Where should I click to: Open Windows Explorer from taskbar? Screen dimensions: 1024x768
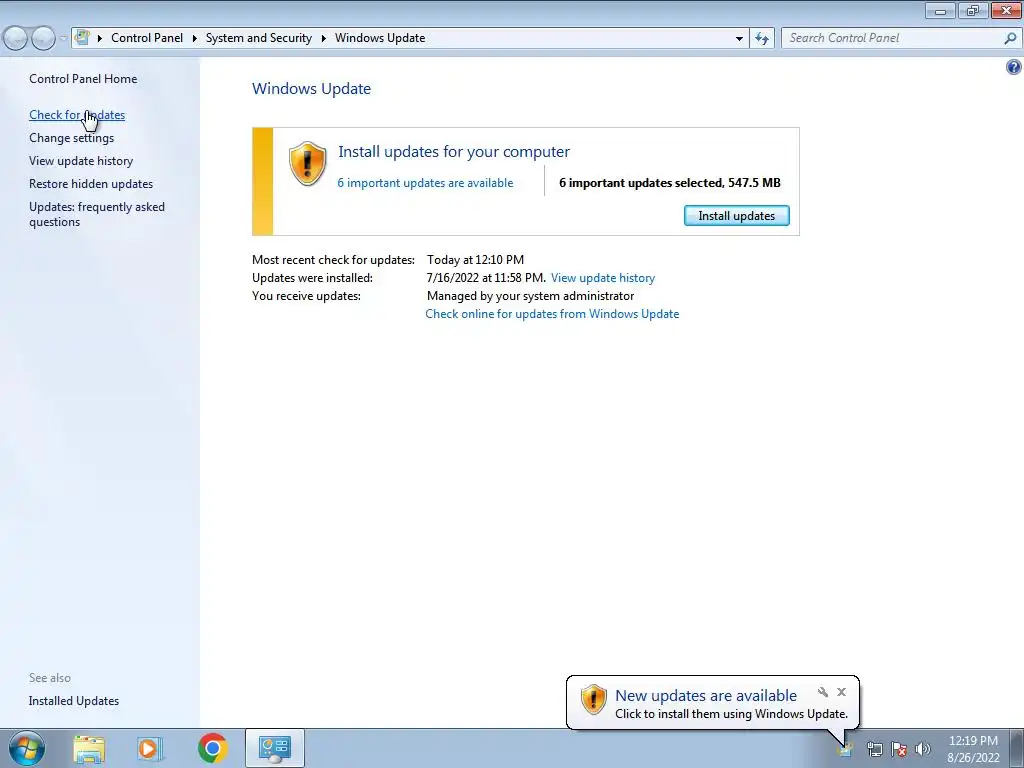pyautogui.click(x=89, y=749)
